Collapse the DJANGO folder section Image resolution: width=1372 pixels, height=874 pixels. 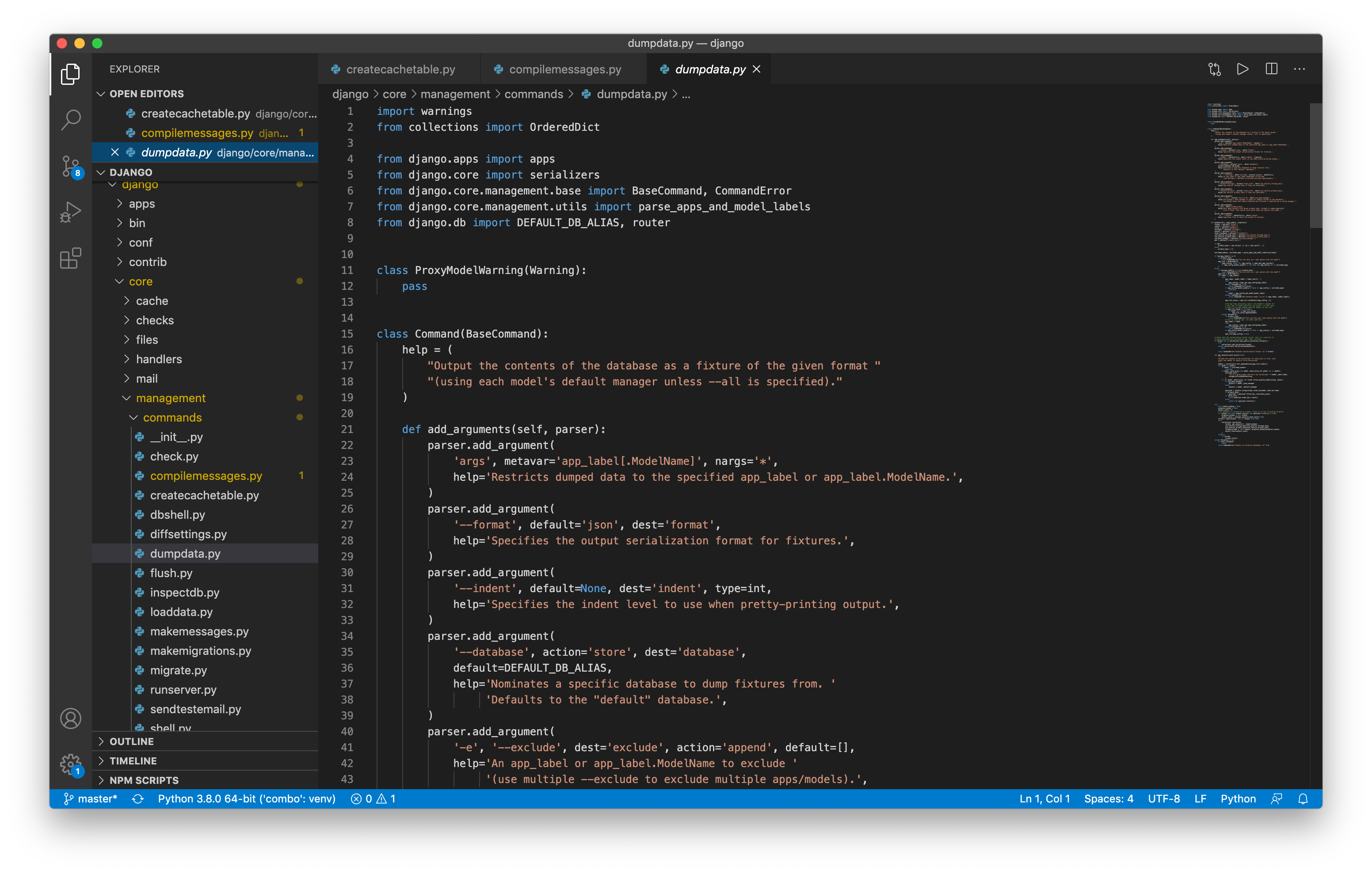[205, 172]
